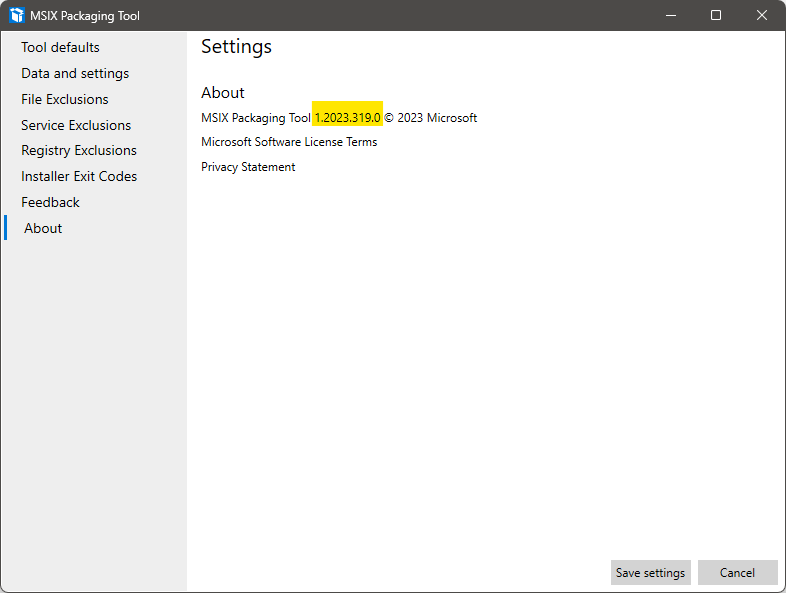Screen dimensions: 786x593
Task: Open Registry Exclusions page
Action: (x=79, y=150)
